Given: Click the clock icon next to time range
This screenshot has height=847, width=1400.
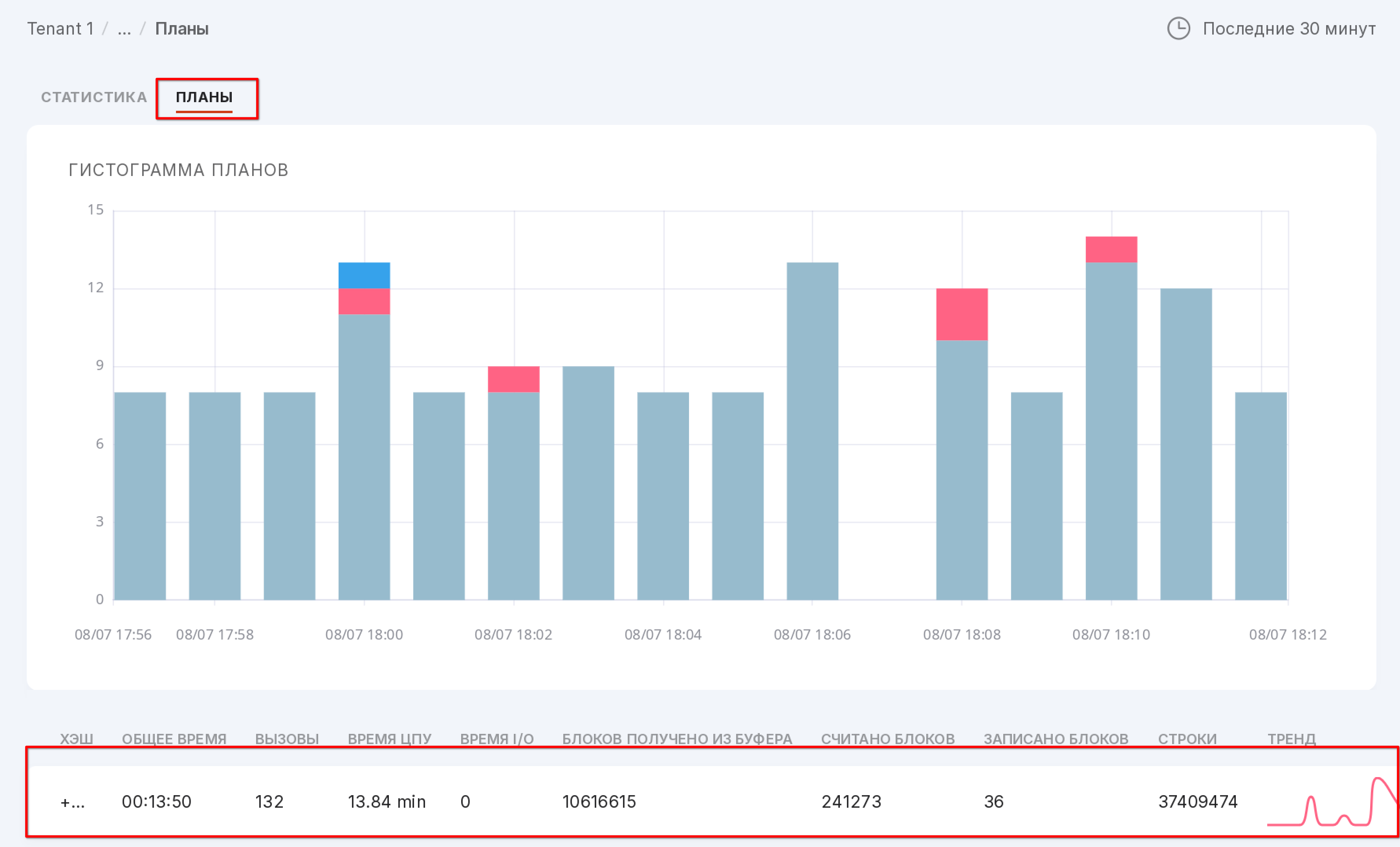Looking at the screenshot, I should coord(1178,28).
